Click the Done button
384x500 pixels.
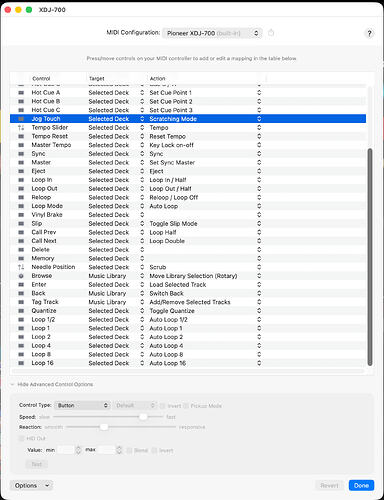pyautogui.click(x=361, y=485)
